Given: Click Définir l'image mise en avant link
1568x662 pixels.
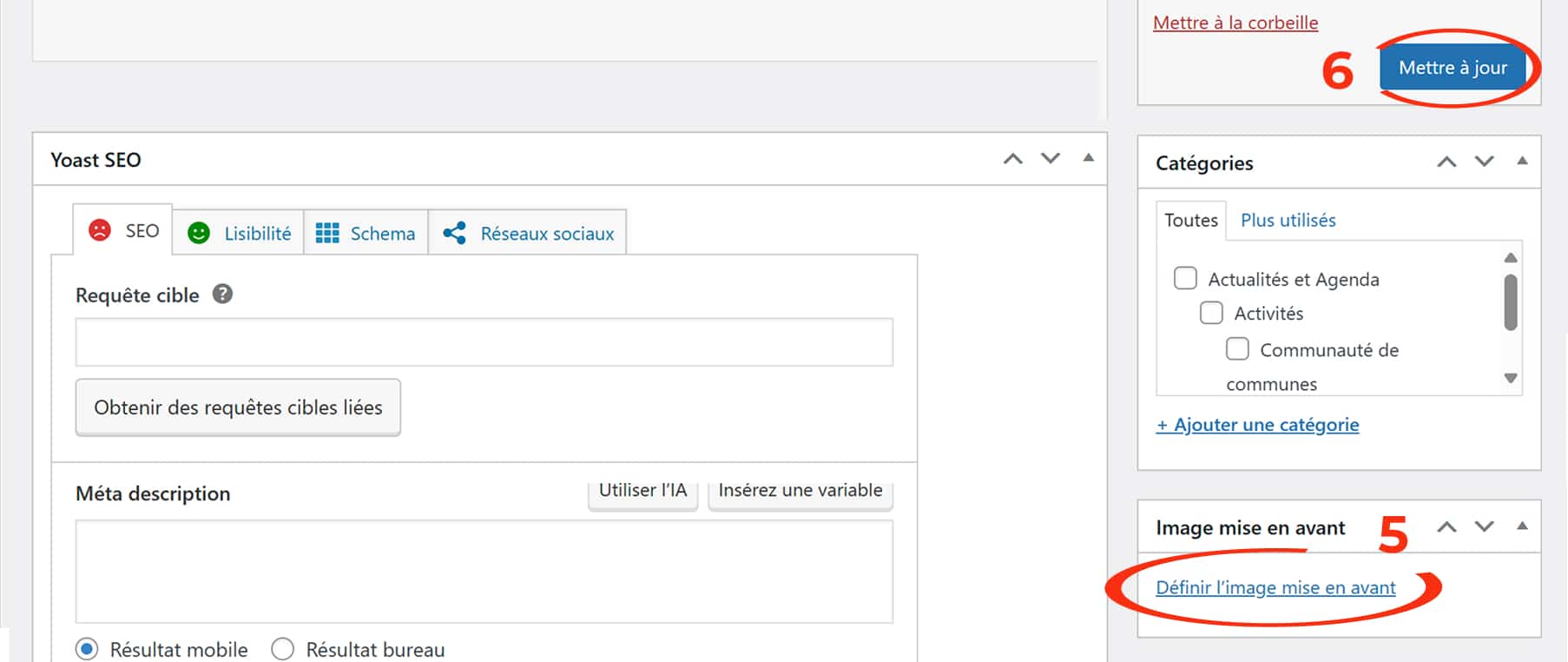Looking at the screenshot, I should 1275,588.
